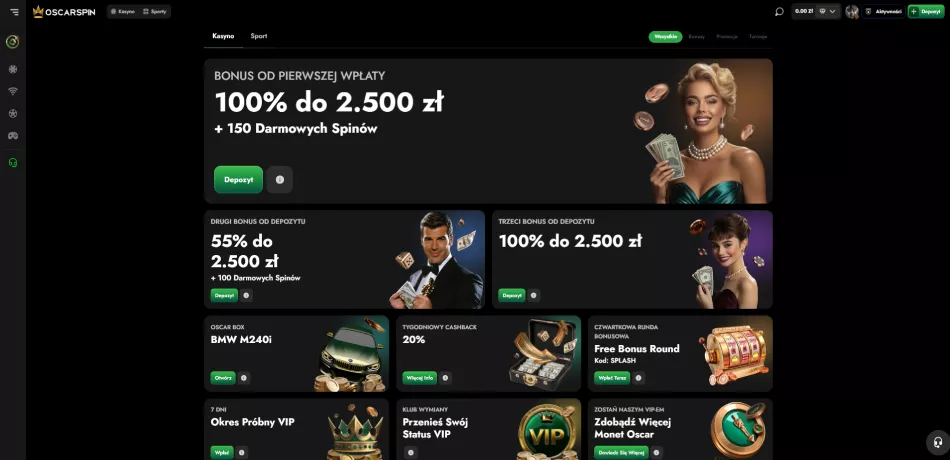This screenshot has width=950, height=460.
Task: Click the OscarSpin logo
Action: pos(64,12)
